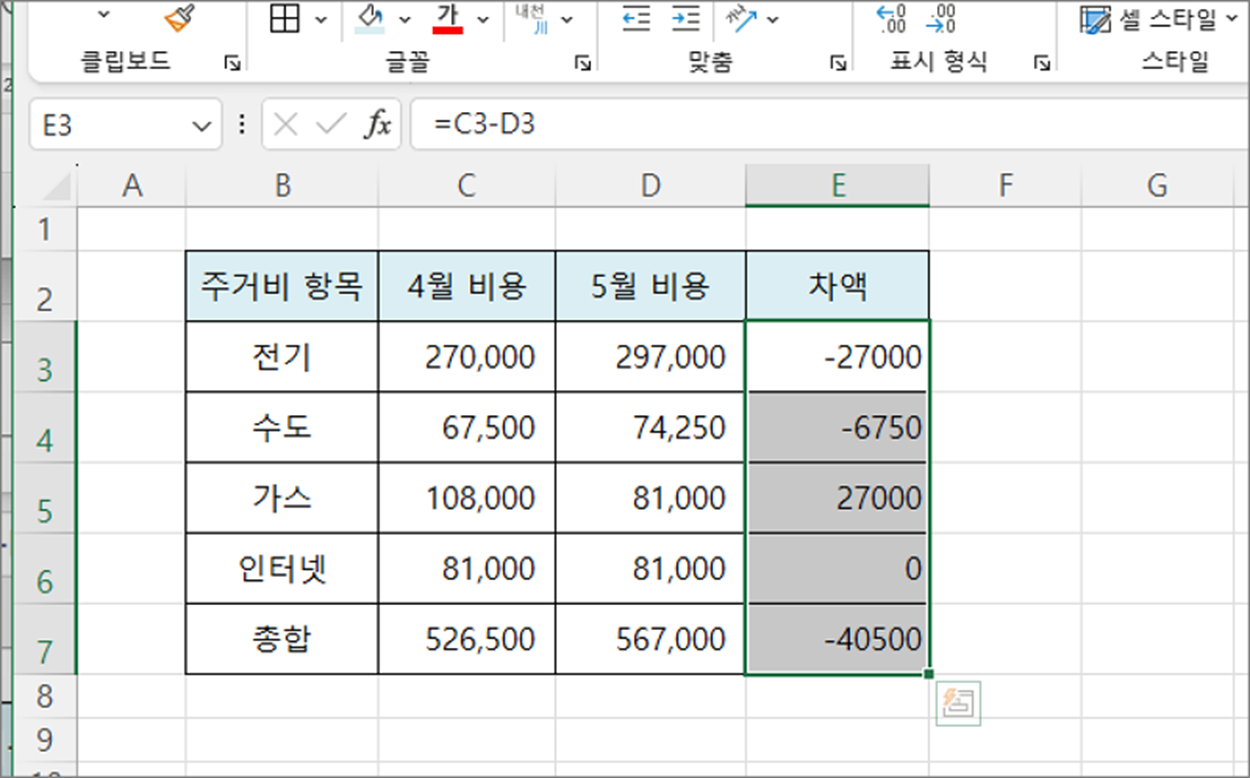This screenshot has height=778, width=1250.
Task: Select column F header
Action: [x=1005, y=185]
